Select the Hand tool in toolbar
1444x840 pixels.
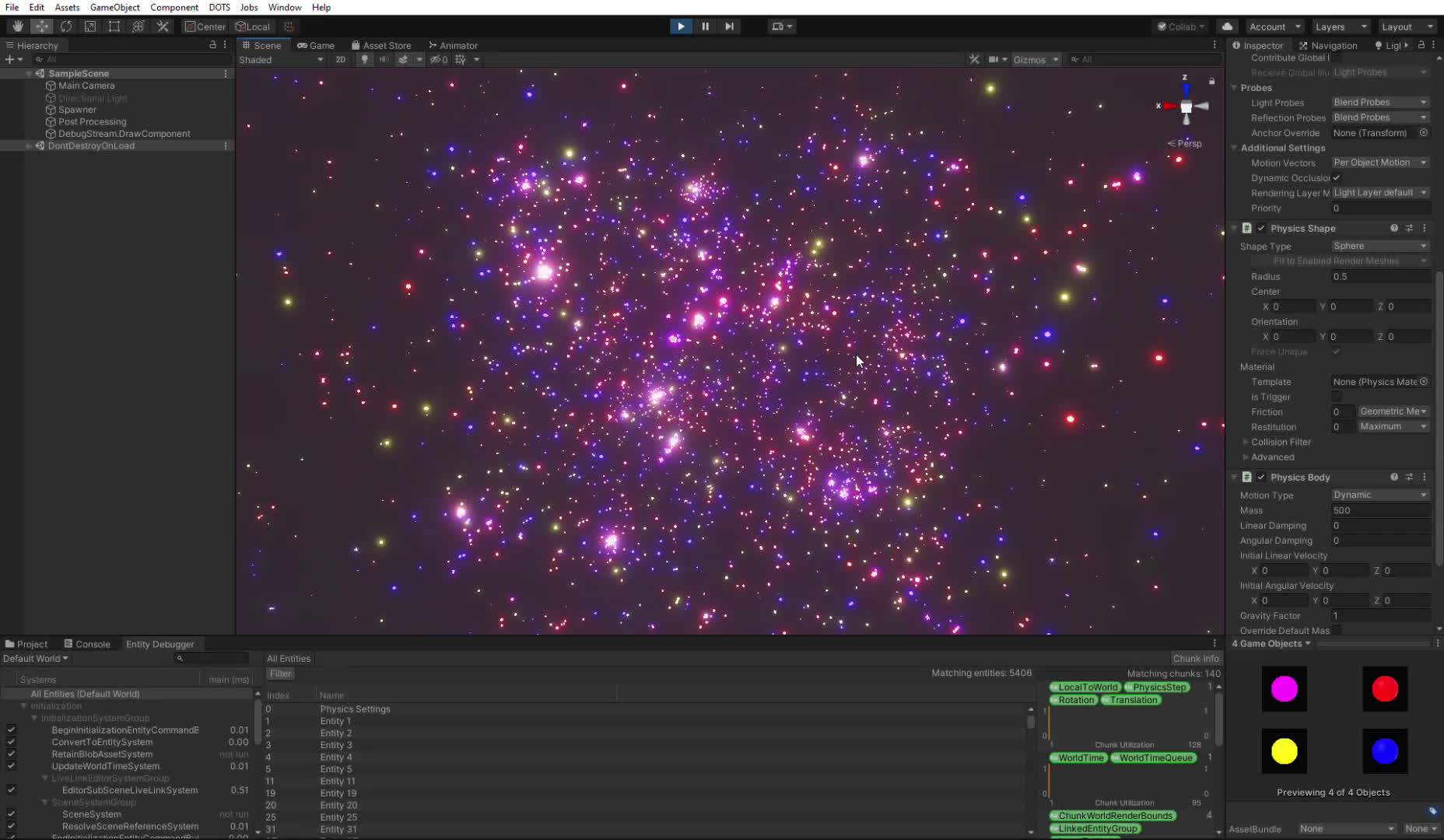[17, 26]
